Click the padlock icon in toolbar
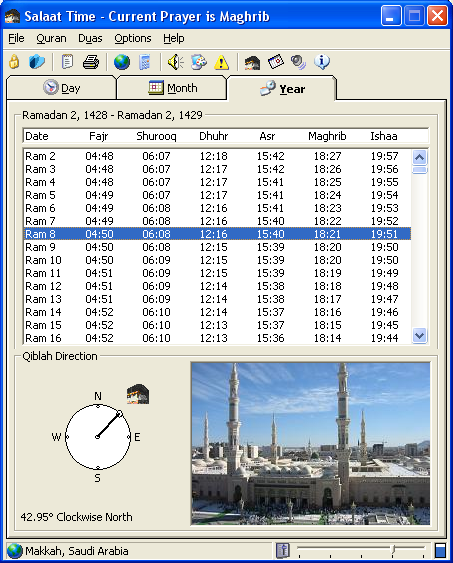 click(14, 62)
